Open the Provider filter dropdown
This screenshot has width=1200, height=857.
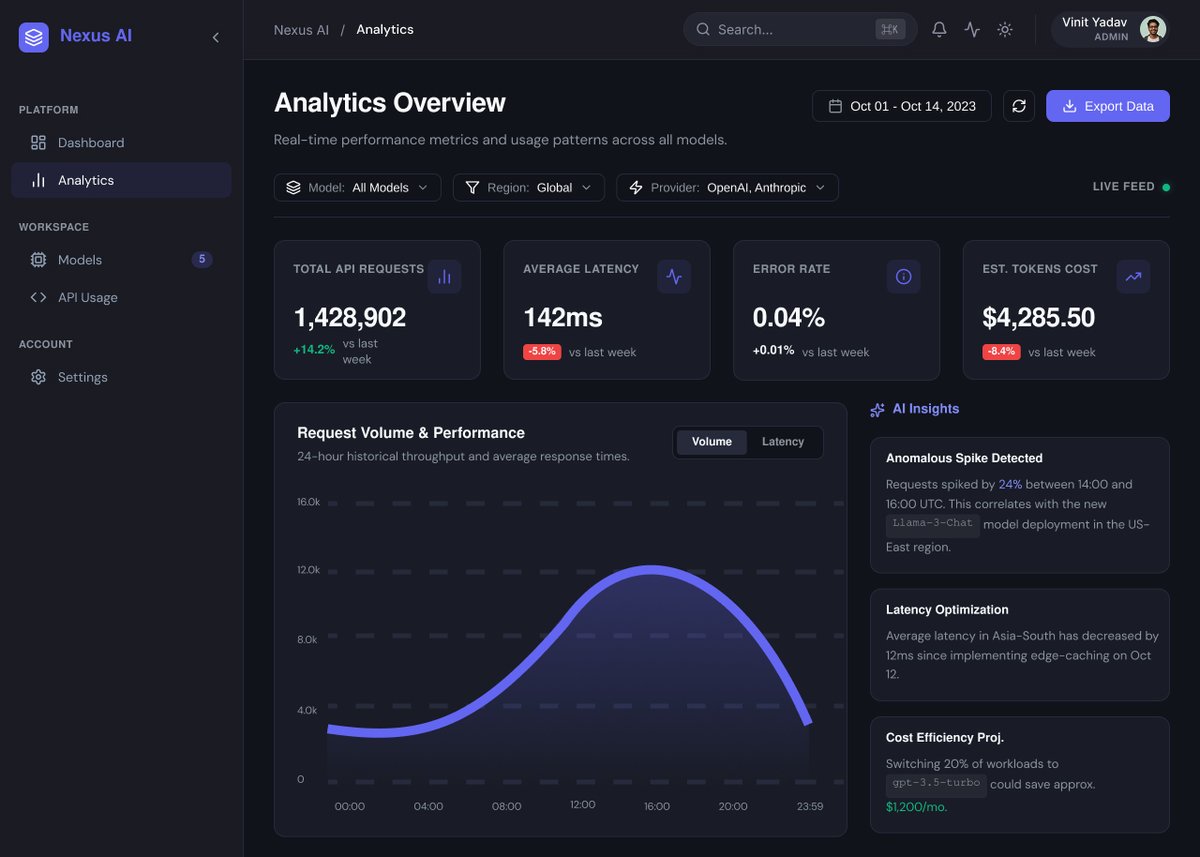(x=727, y=187)
